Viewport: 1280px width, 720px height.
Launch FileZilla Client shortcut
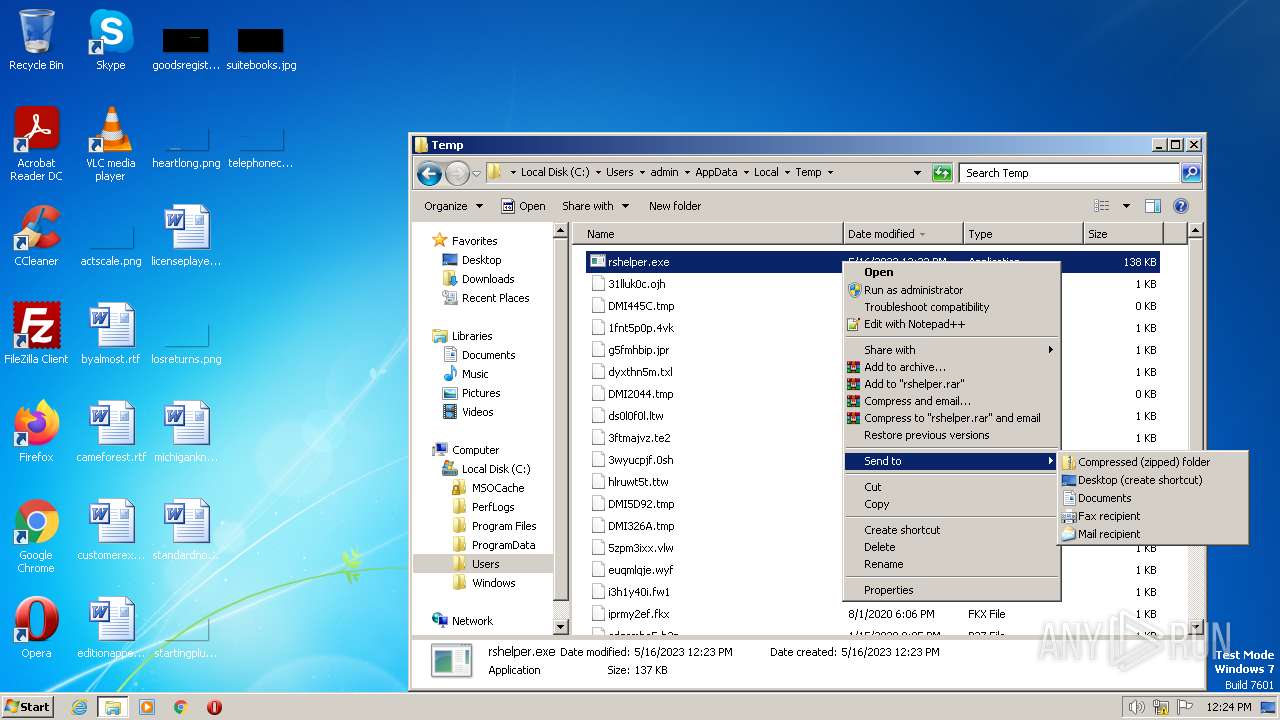click(36, 333)
